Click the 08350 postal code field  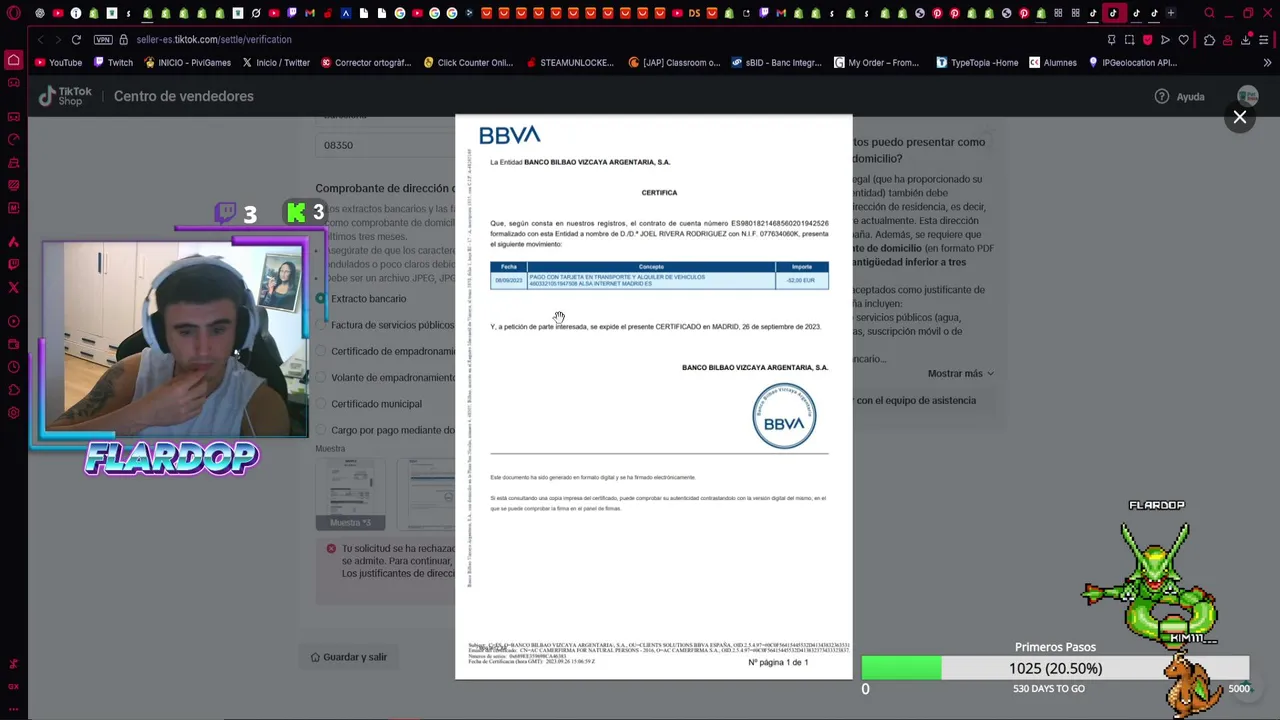click(385, 145)
